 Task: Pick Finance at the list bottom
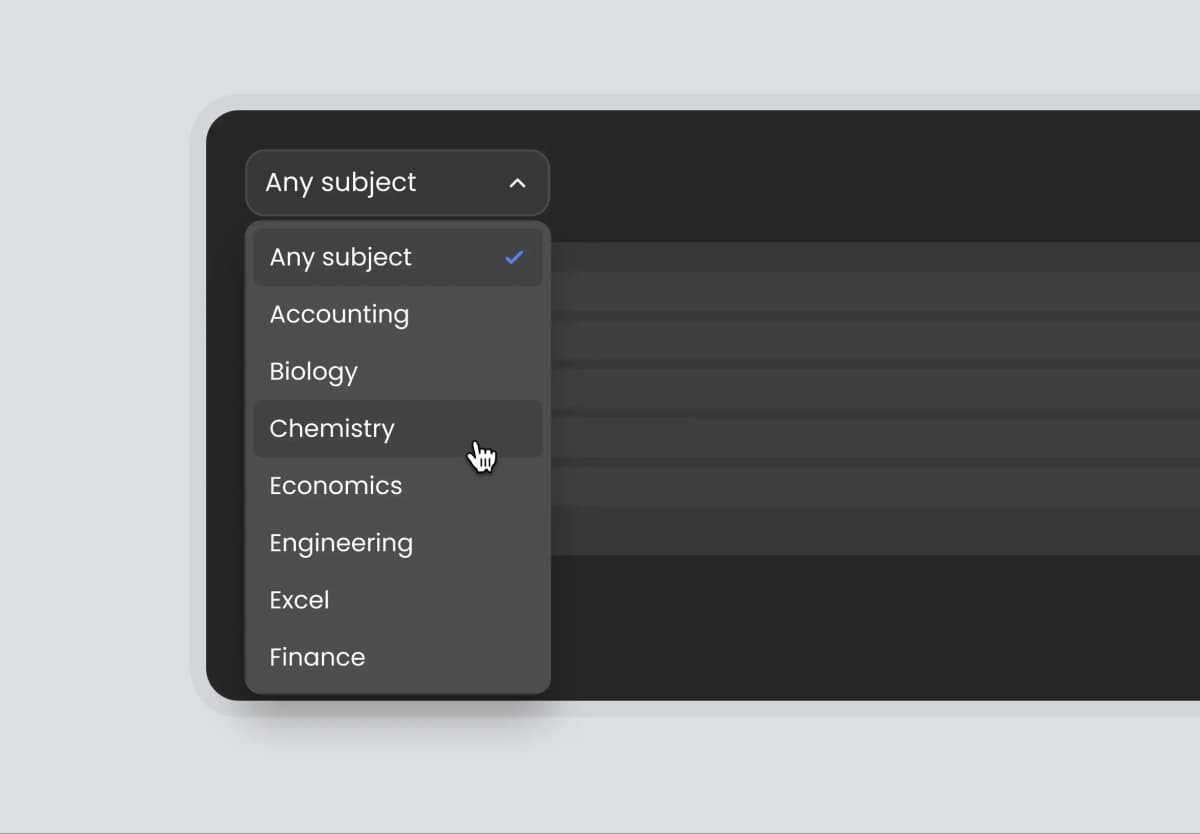(x=317, y=657)
